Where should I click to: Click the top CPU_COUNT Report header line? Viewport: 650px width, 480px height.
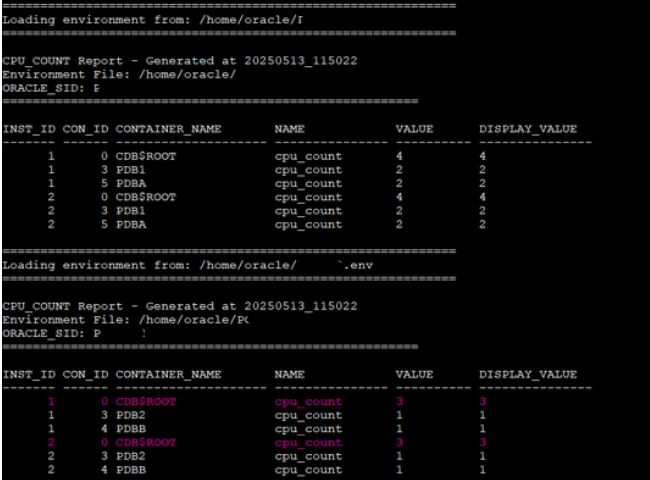point(180,60)
